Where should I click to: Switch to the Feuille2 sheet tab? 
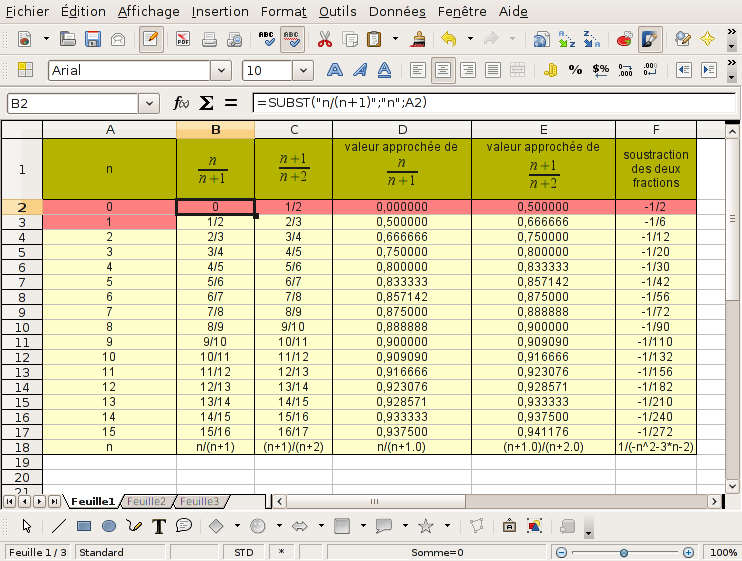146,501
